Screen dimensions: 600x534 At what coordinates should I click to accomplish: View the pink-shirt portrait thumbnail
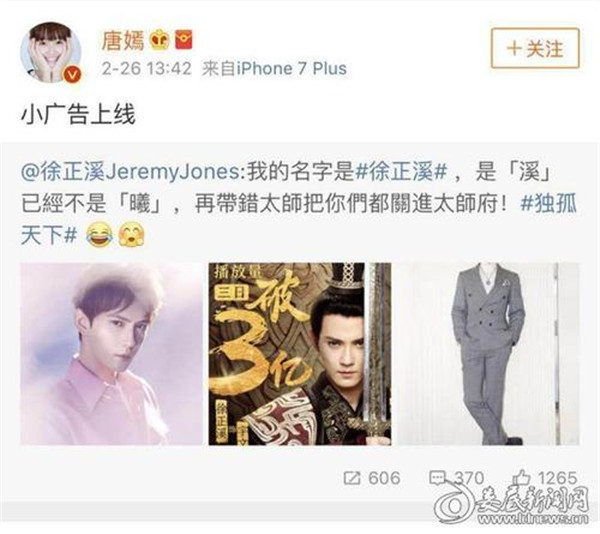111,354
